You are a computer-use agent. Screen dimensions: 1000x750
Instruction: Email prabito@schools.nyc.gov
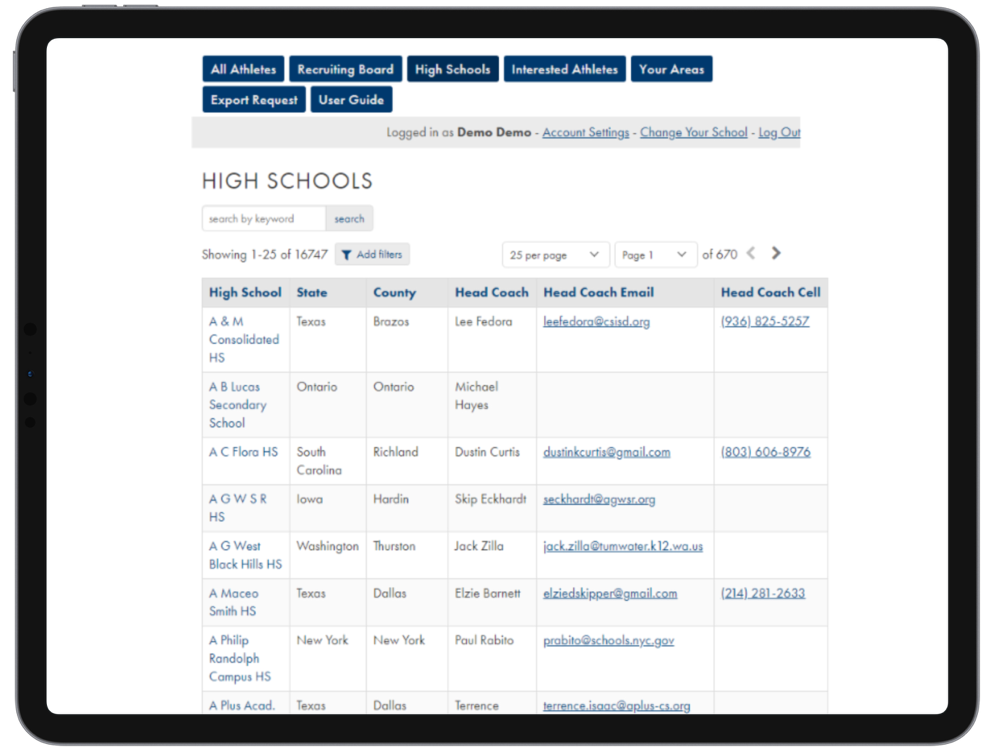coord(608,640)
